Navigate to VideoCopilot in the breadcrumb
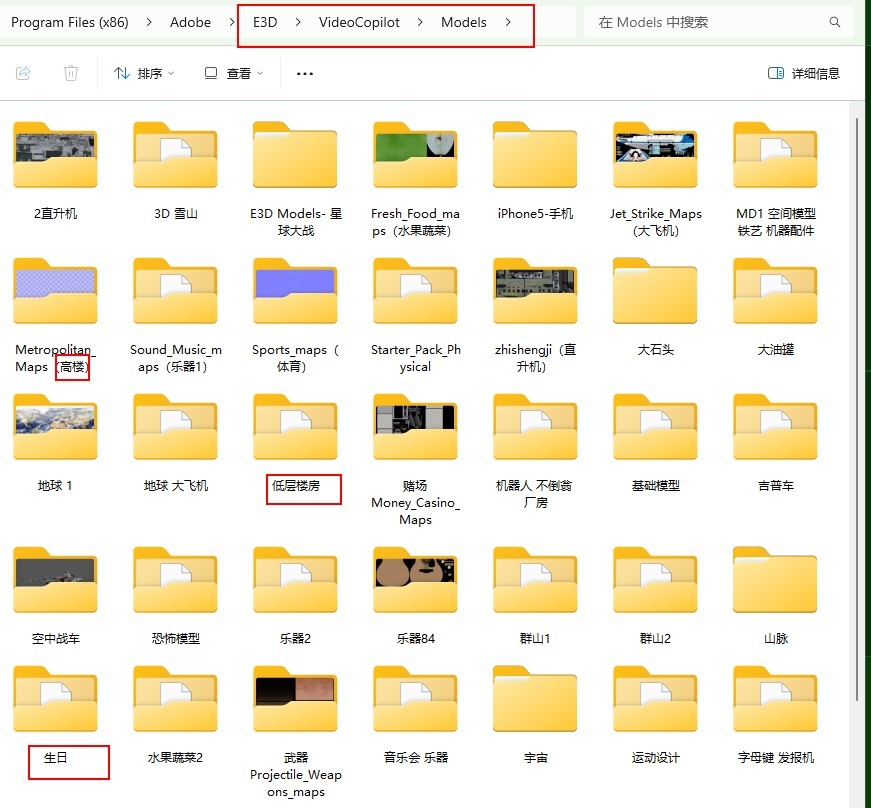 point(359,22)
